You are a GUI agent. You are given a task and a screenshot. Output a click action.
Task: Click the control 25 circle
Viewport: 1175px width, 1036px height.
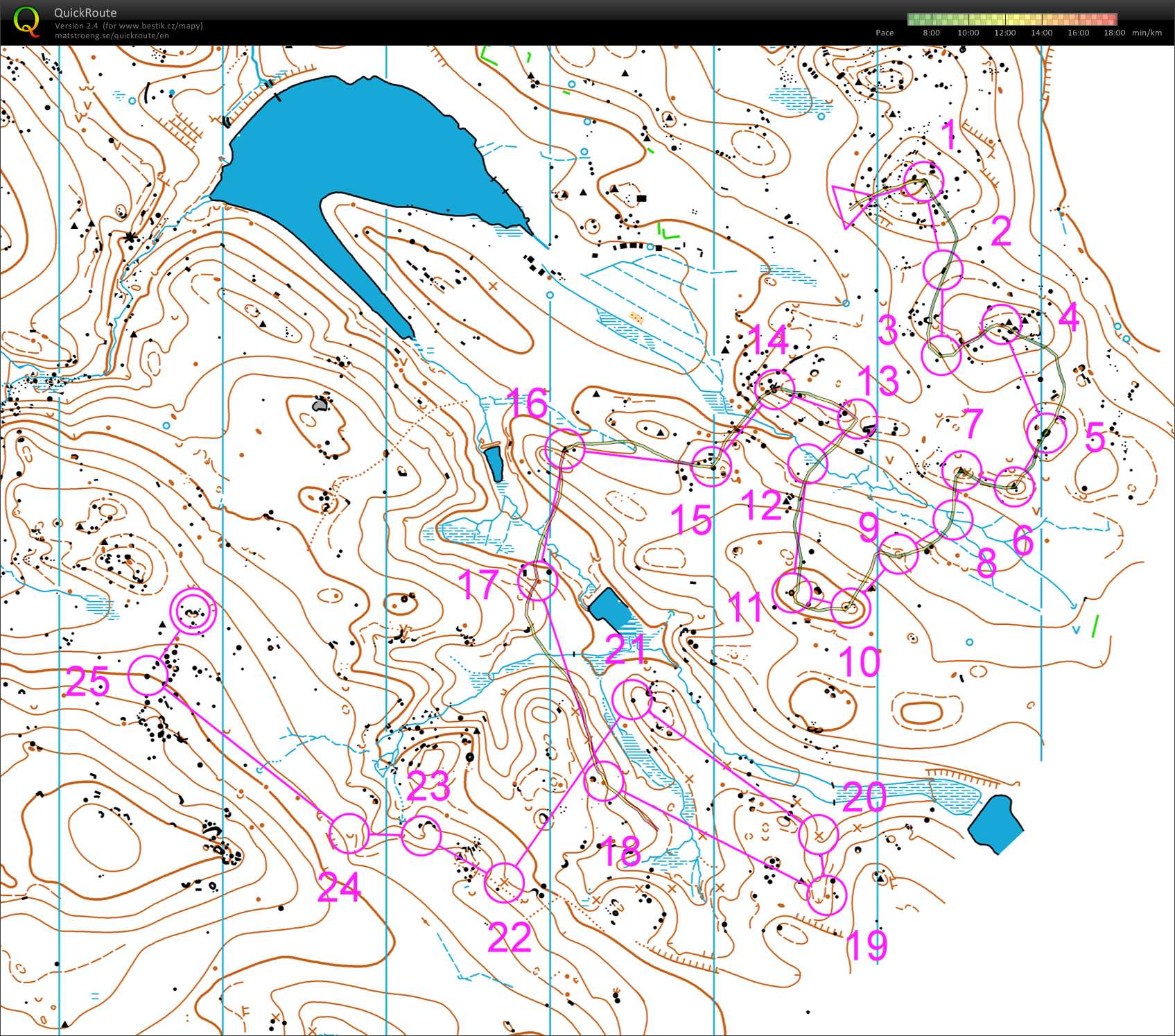[148, 675]
